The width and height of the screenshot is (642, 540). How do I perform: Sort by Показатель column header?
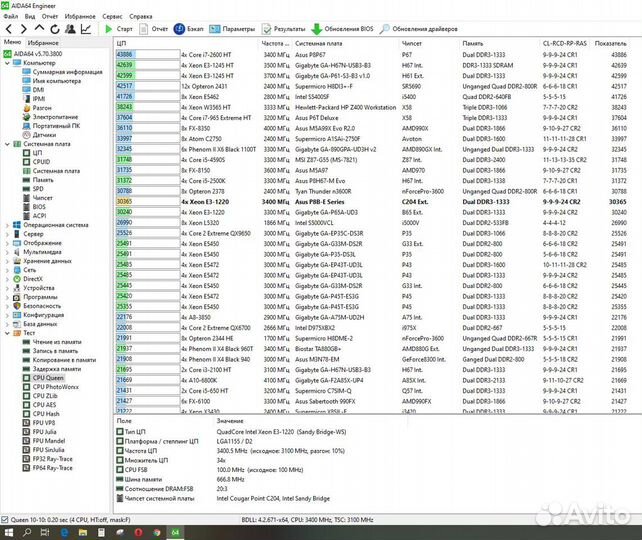coord(610,43)
